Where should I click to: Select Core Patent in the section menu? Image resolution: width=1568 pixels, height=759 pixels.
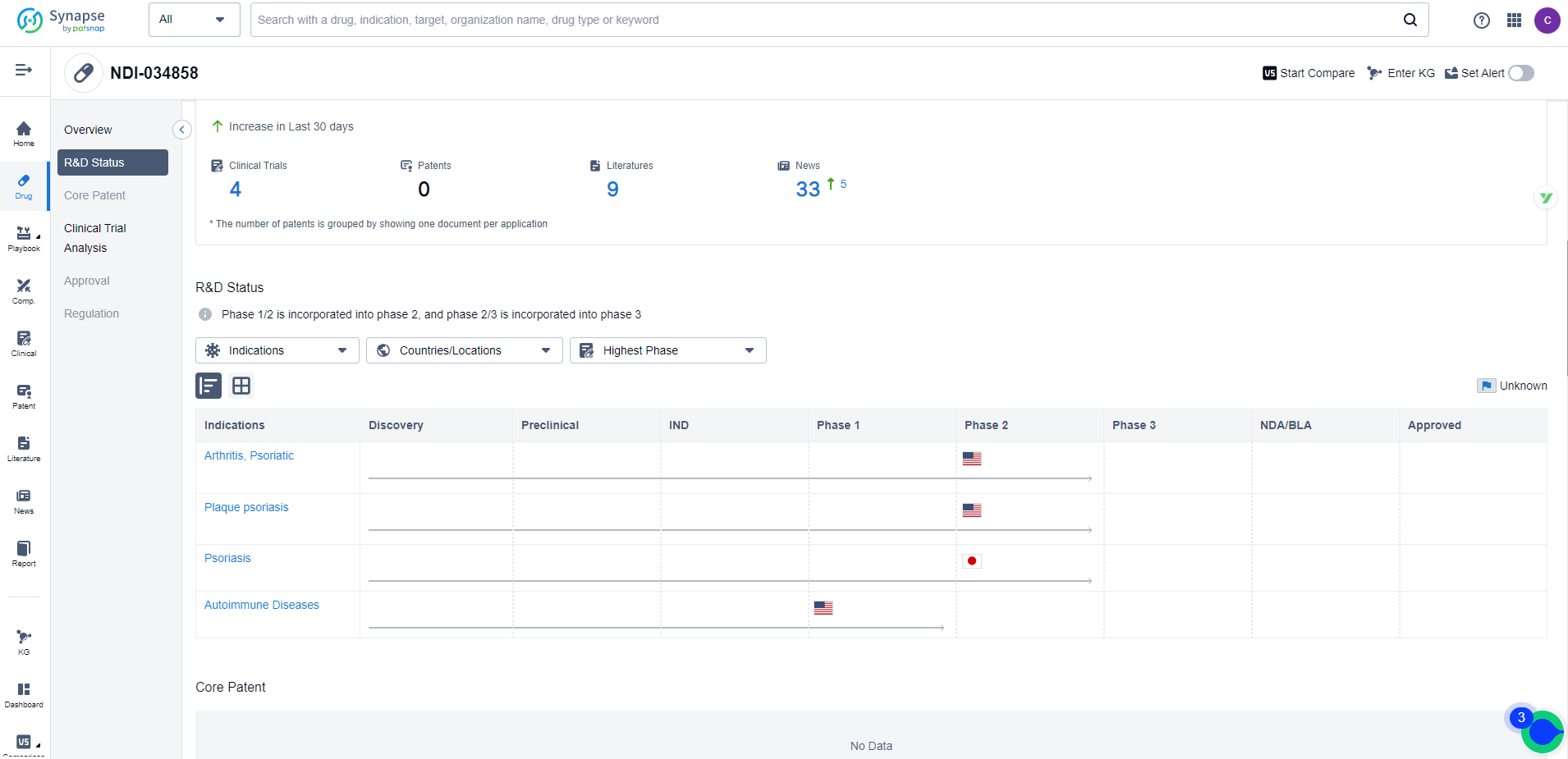pos(94,195)
